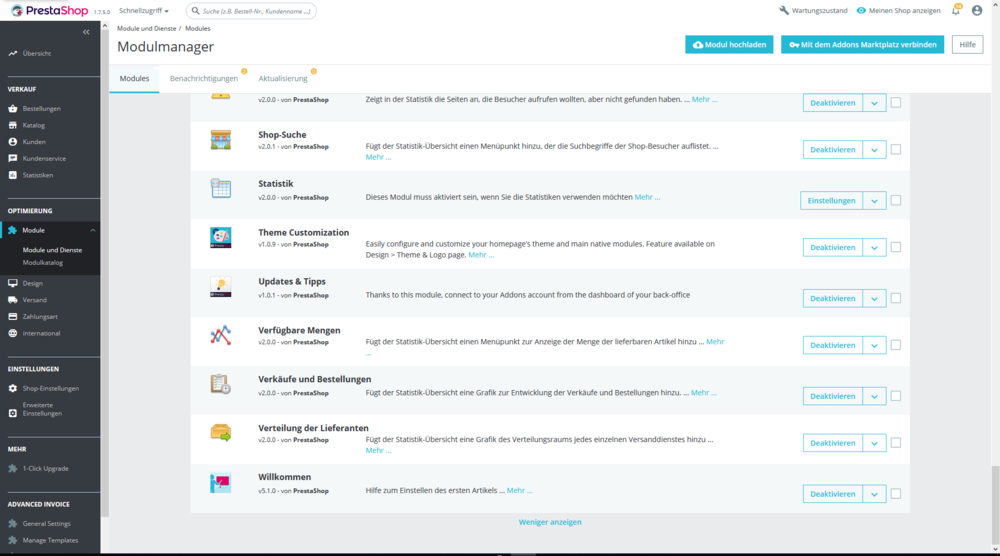
Task: Click the Statistik module icon
Action: [221, 189]
